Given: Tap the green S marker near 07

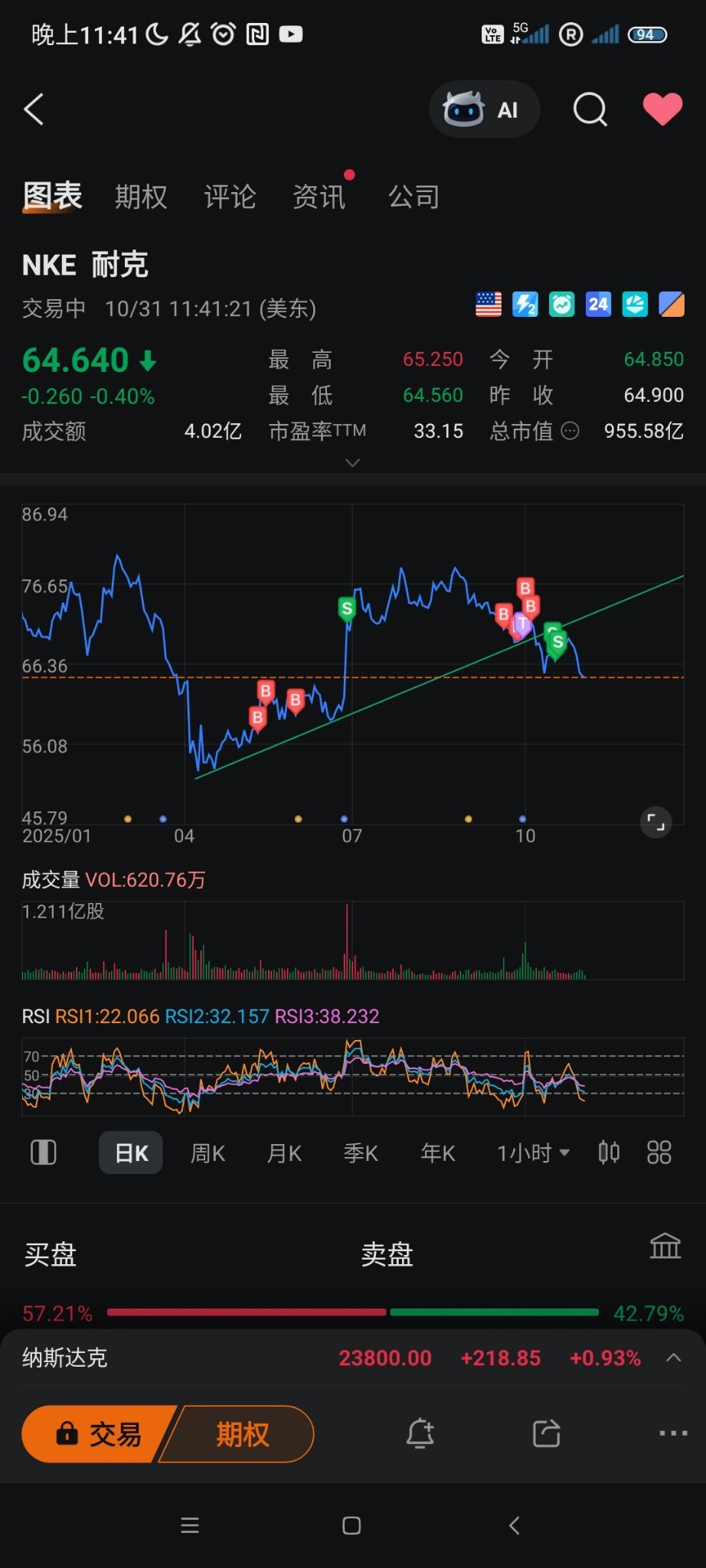Looking at the screenshot, I should 347,609.
